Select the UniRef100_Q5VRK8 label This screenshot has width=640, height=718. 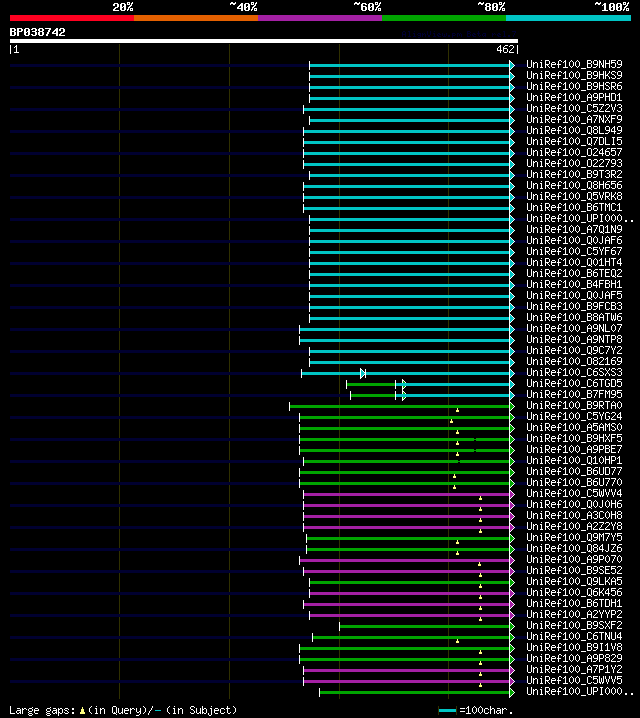[x=574, y=196]
